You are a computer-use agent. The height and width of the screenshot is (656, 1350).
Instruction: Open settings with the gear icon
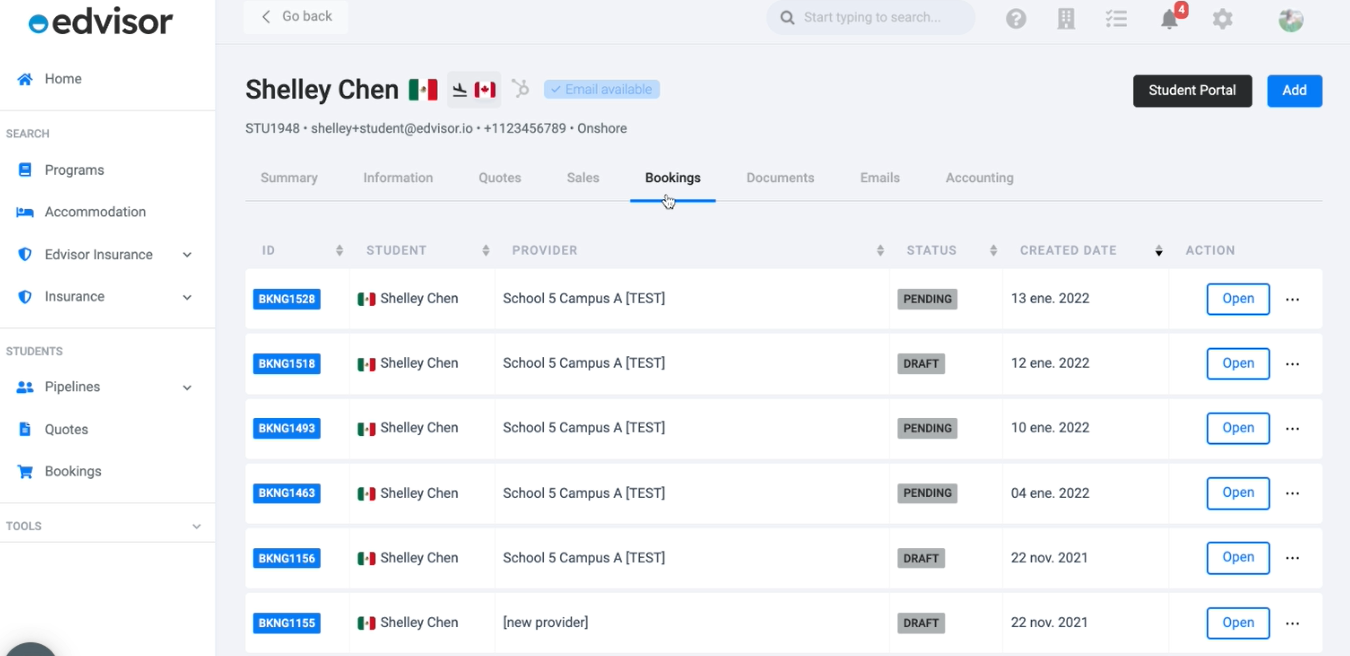click(1222, 19)
